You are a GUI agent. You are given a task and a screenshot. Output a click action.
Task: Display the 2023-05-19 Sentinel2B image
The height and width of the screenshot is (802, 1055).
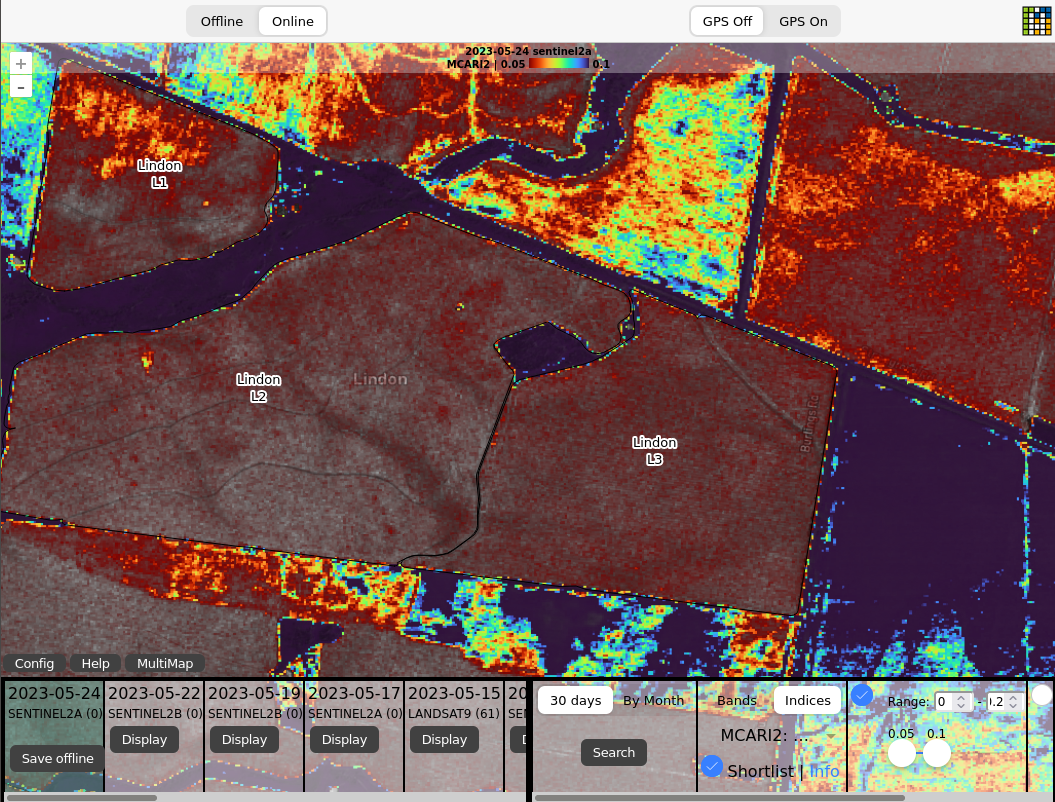(244, 739)
